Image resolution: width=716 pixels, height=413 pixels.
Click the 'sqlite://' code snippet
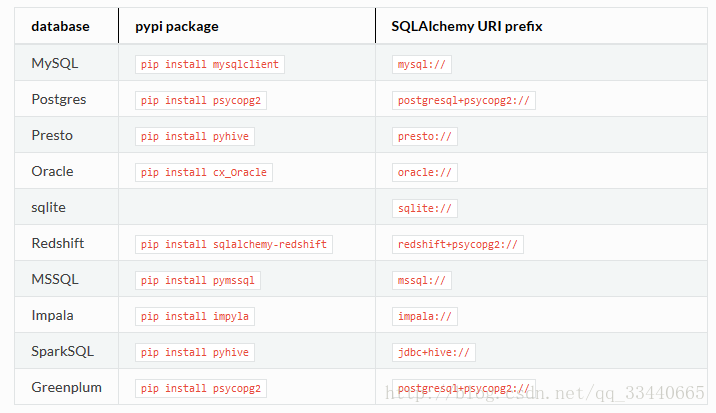(x=425, y=208)
